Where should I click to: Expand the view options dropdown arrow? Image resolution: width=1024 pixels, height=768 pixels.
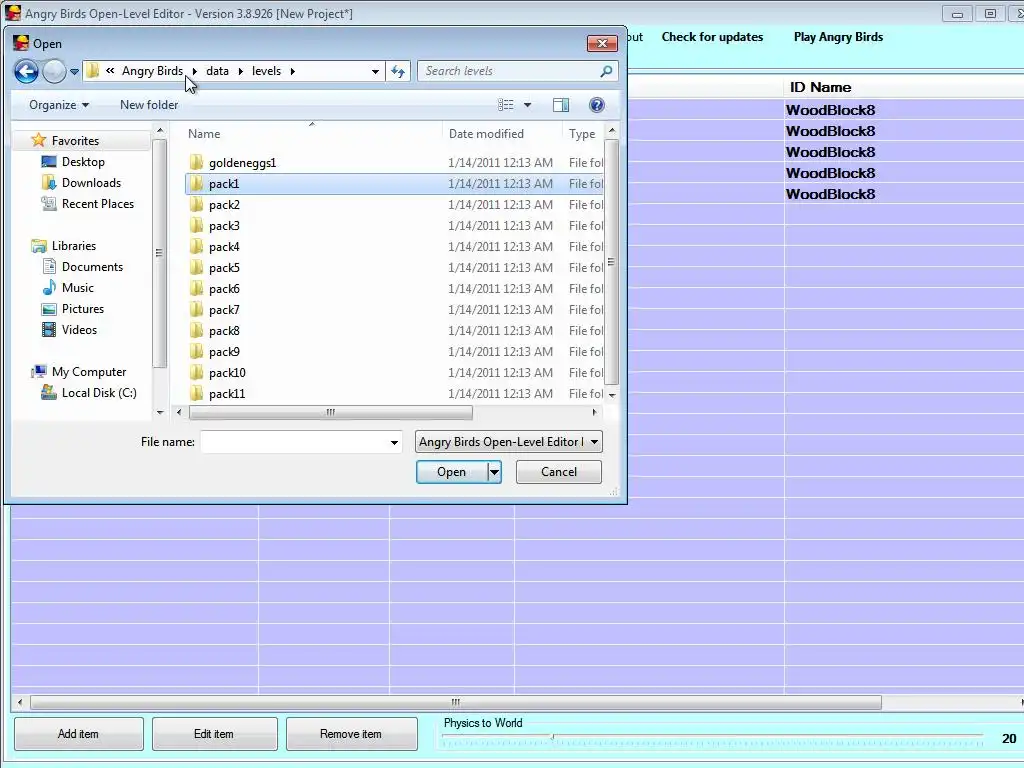pyautogui.click(x=528, y=105)
